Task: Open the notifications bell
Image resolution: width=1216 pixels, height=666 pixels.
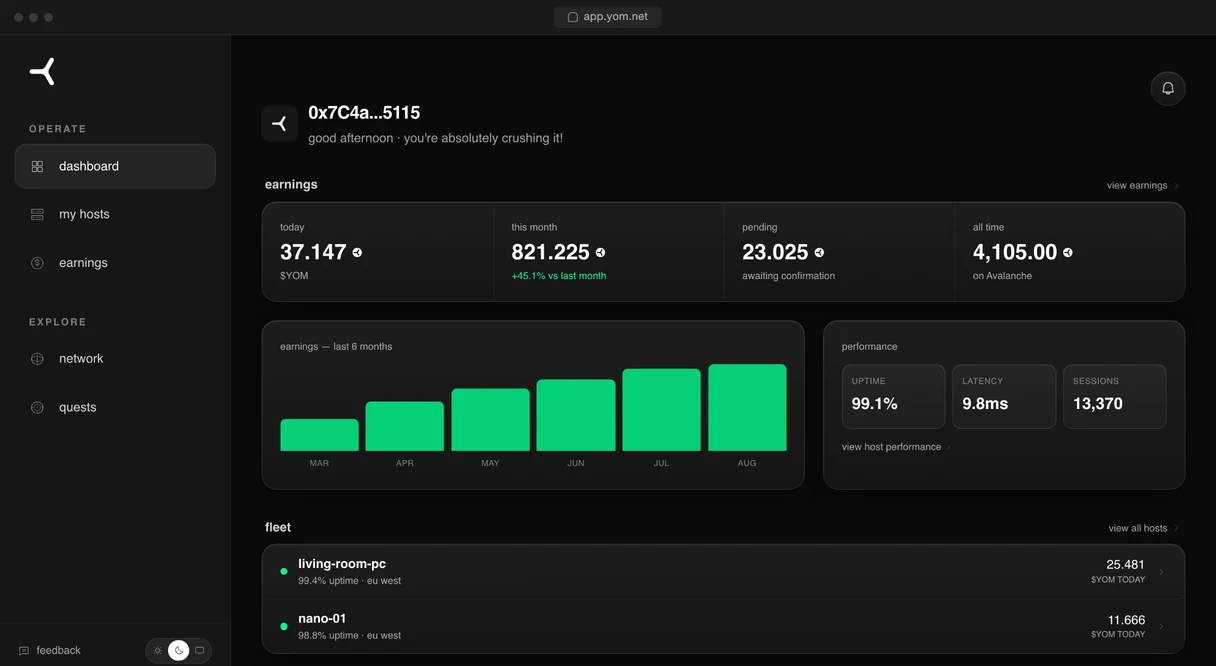Action: [1168, 88]
